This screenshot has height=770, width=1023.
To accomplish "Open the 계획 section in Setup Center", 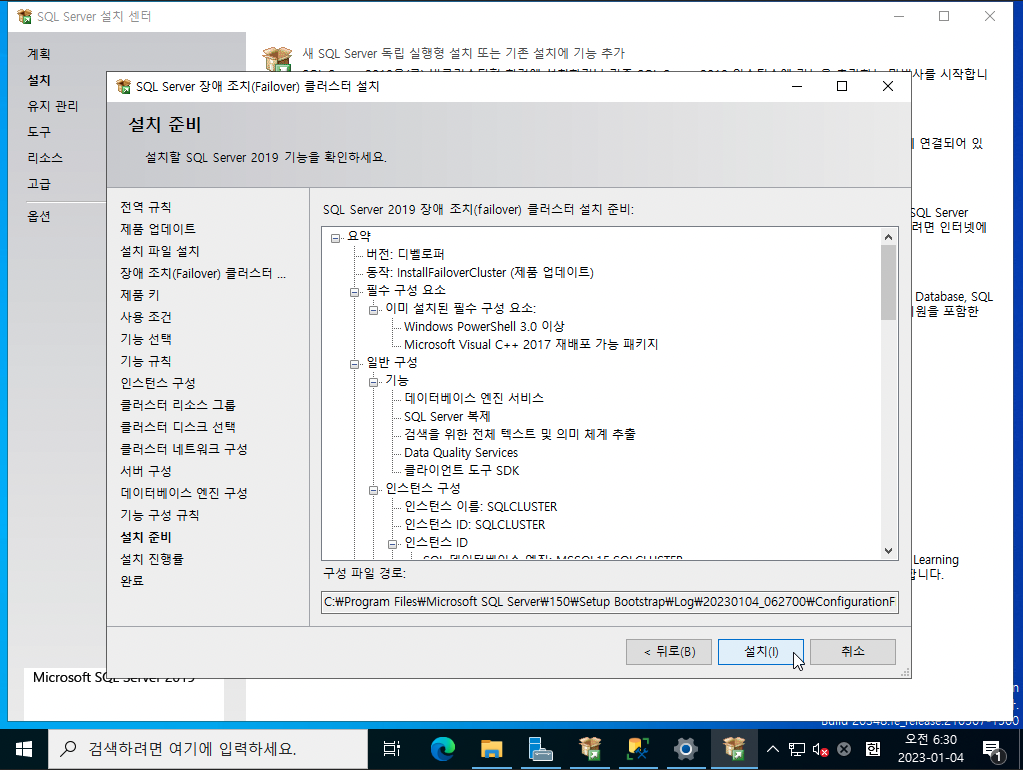I will pyautogui.click(x=38, y=54).
